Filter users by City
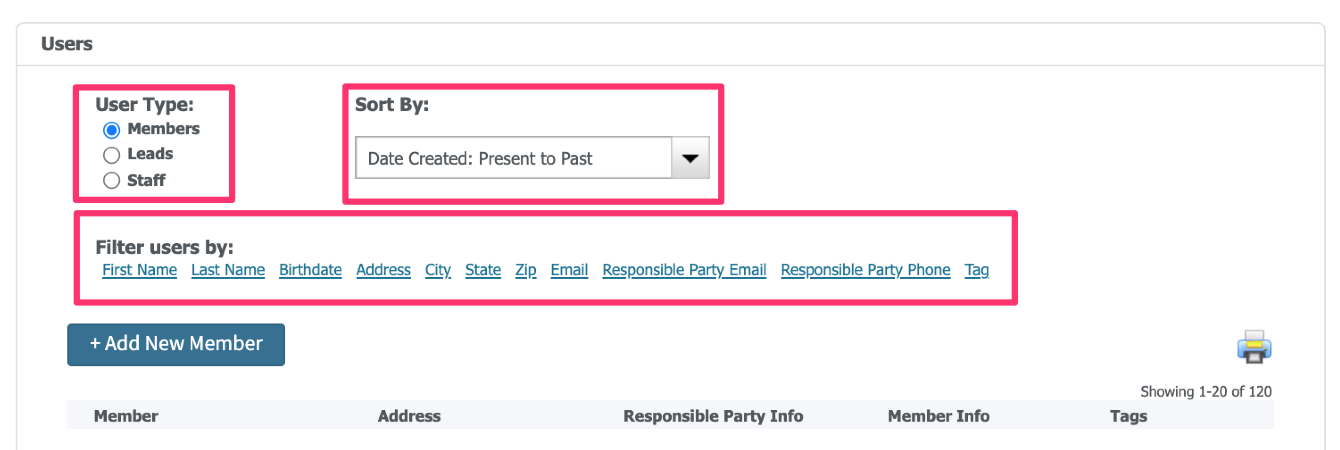Screen dimensions: 1340x450 (438, 270)
